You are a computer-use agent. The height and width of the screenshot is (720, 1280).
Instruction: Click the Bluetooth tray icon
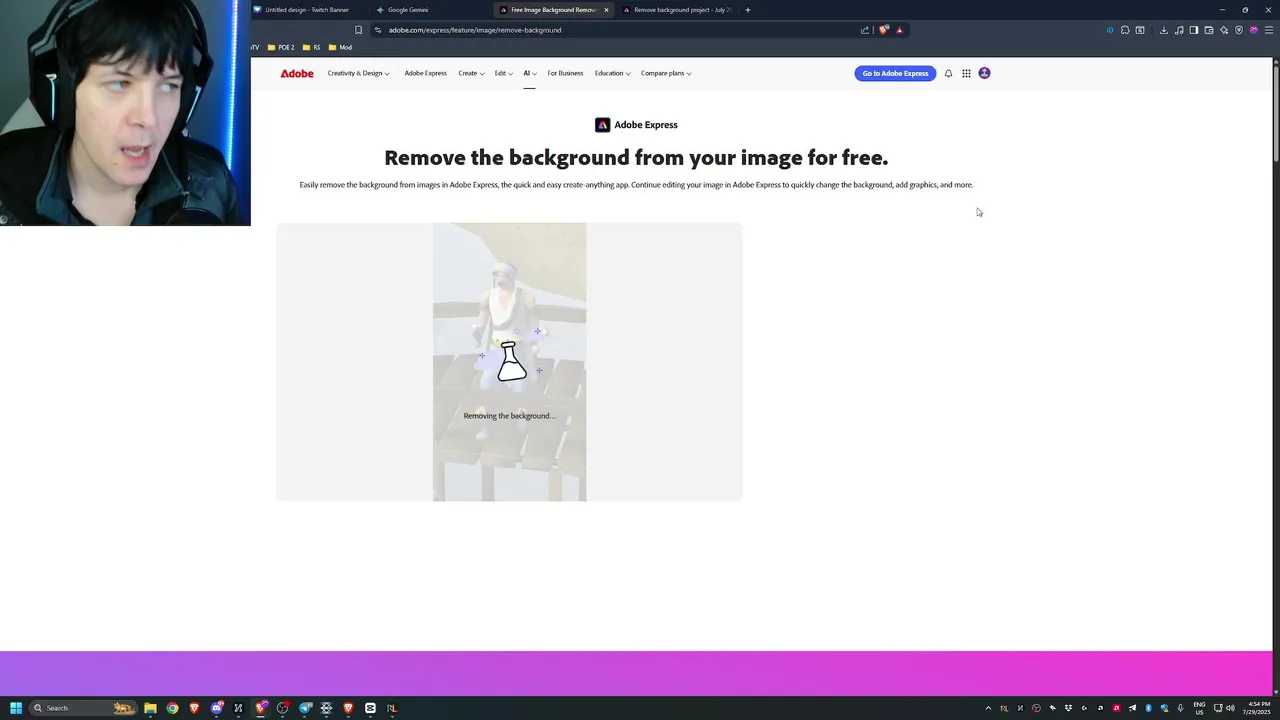point(1148,708)
